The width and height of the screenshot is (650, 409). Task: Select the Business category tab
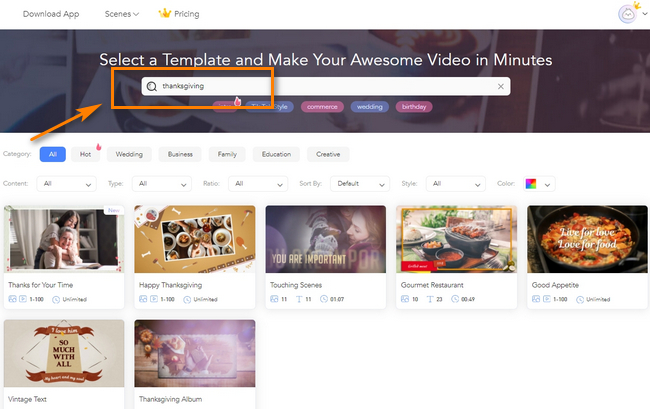pos(180,154)
